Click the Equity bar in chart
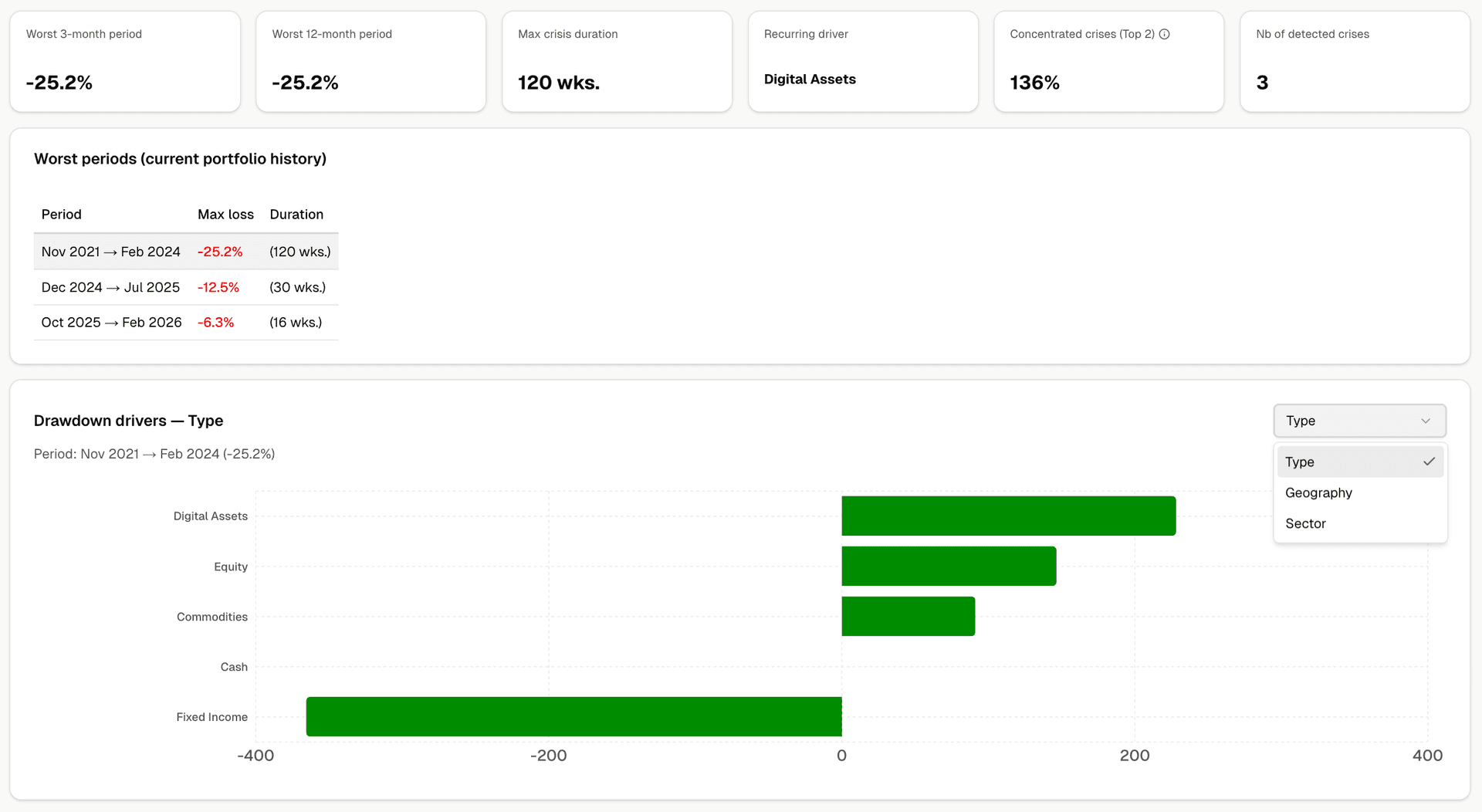 949,566
